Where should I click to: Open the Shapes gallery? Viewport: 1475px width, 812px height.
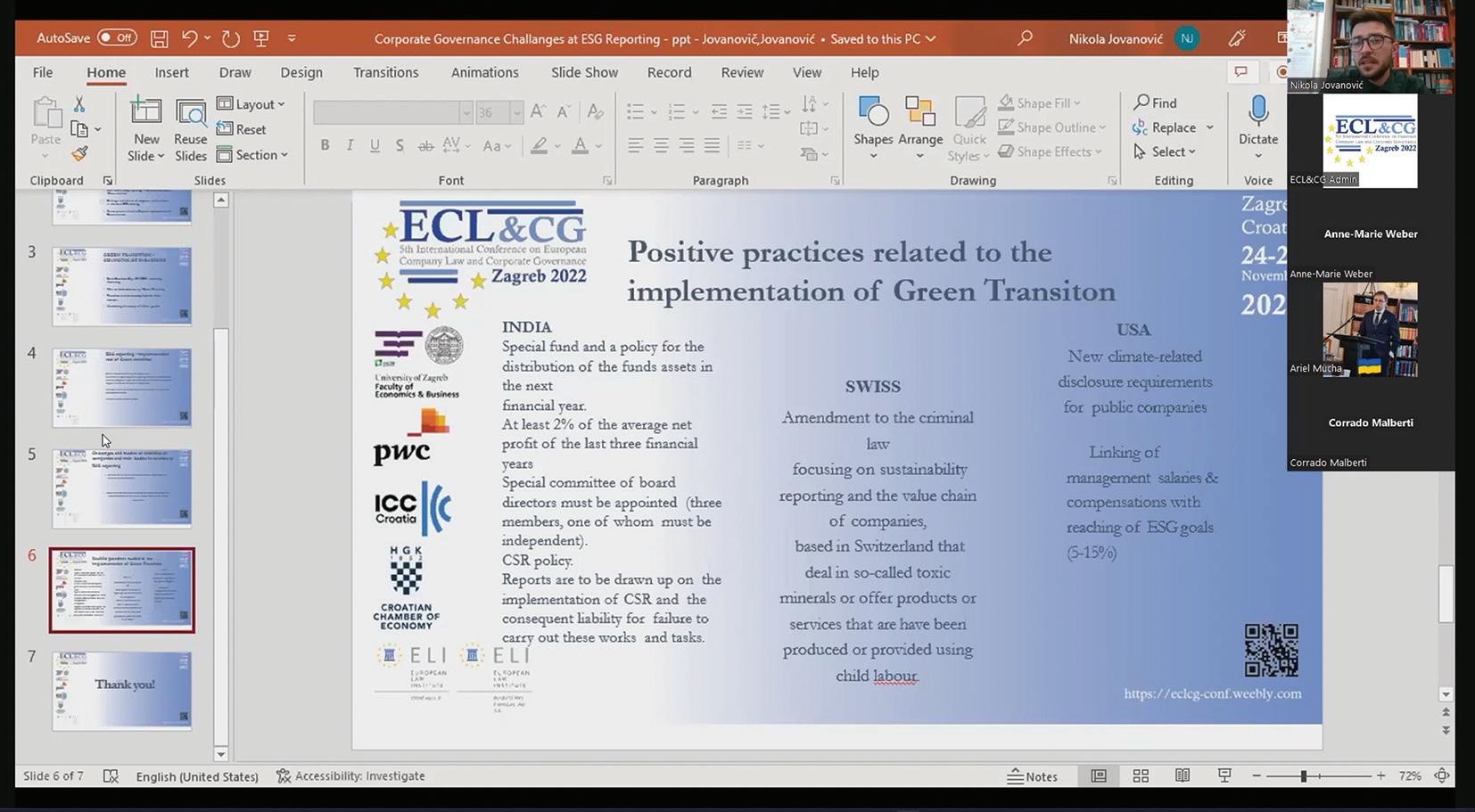tap(873, 129)
